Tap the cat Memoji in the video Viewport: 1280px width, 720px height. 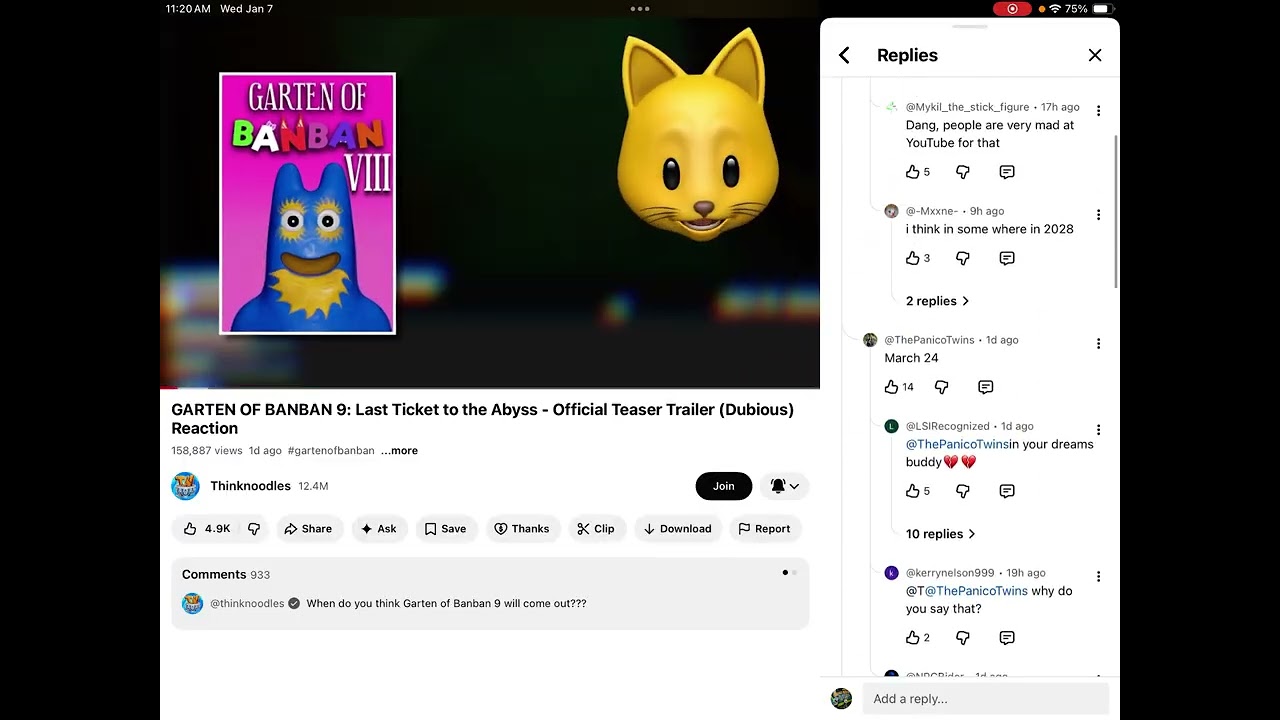[x=698, y=135]
